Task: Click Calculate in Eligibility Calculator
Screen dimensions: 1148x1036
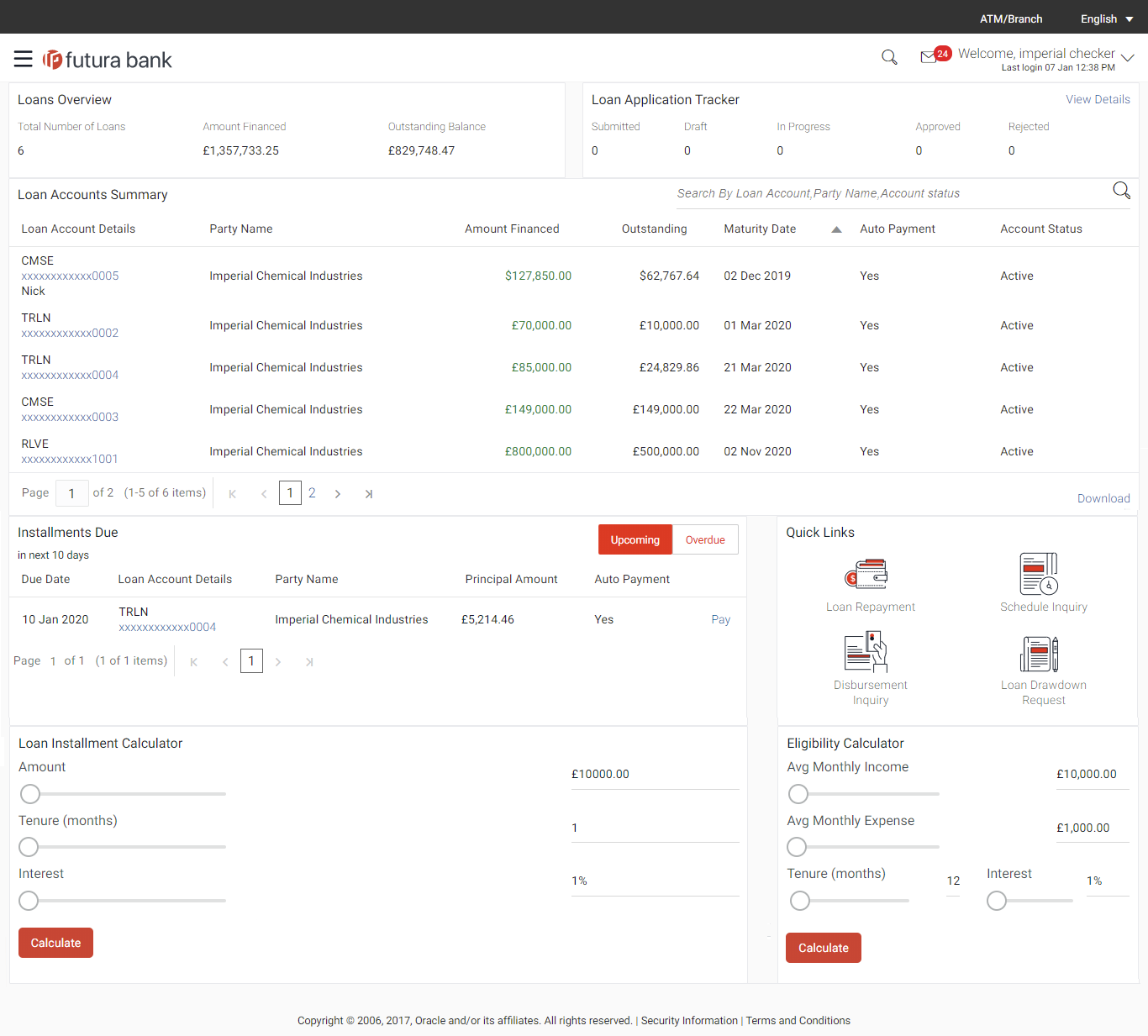Action: point(823,948)
